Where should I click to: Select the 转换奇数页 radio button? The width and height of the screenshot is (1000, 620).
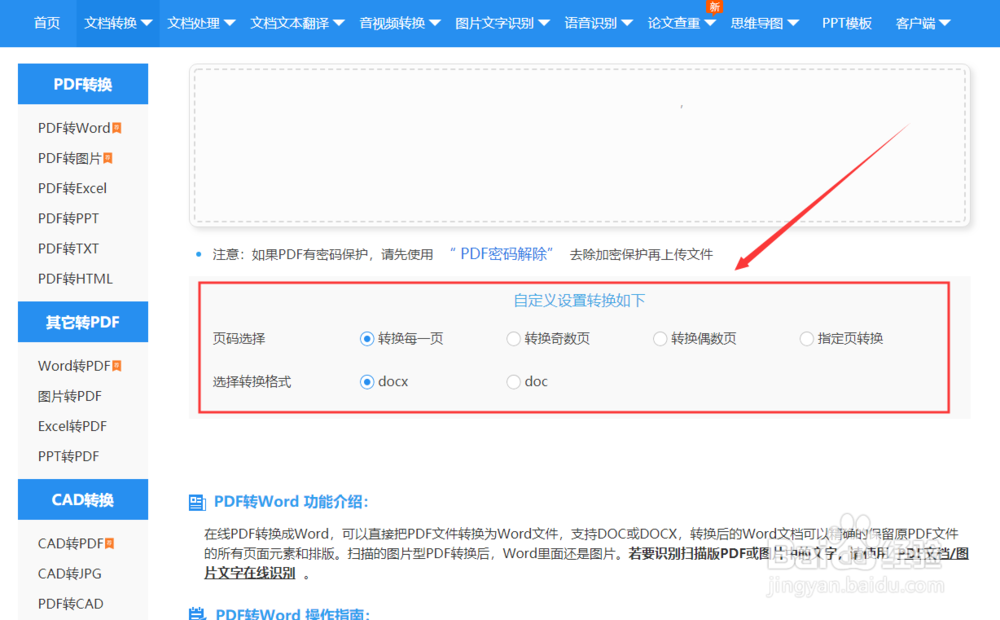pyautogui.click(x=513, y=338)
